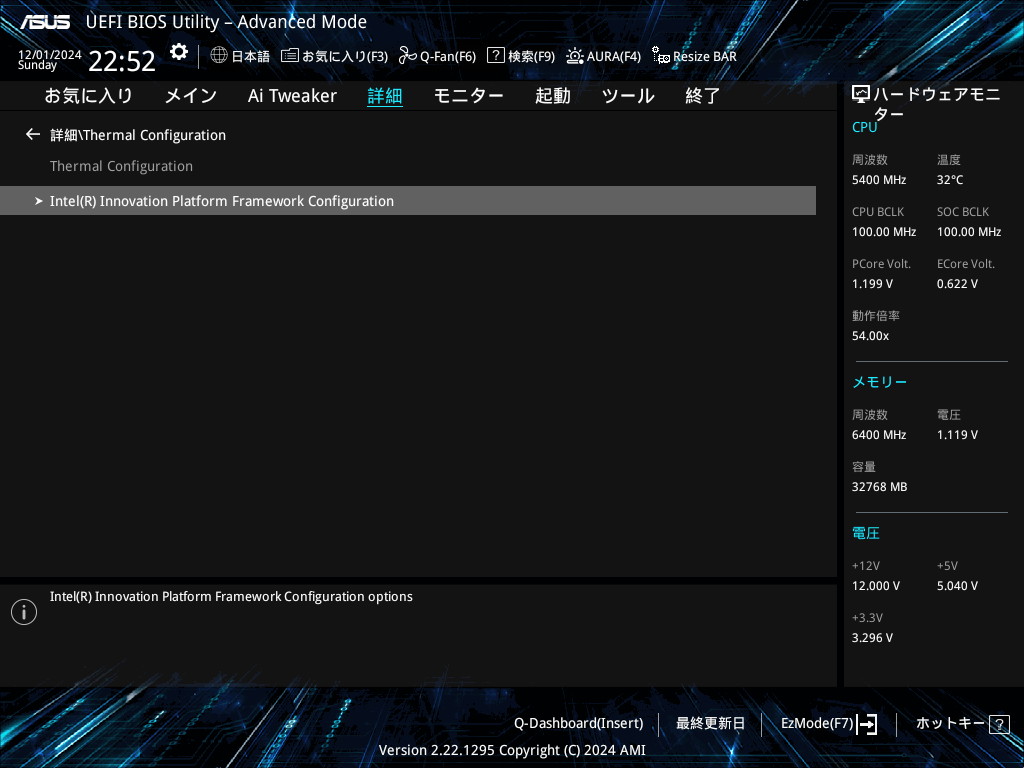Toggle Resize BAR
The width and height of the screenshot is (1024, 768).
[705, 56]
